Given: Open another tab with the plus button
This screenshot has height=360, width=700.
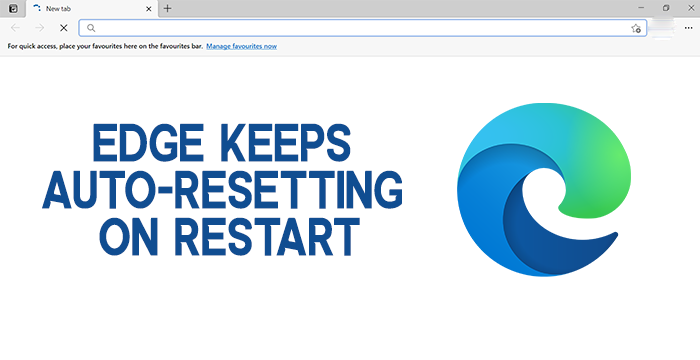Looking at the screenshot, I should [x=167, y=8].
